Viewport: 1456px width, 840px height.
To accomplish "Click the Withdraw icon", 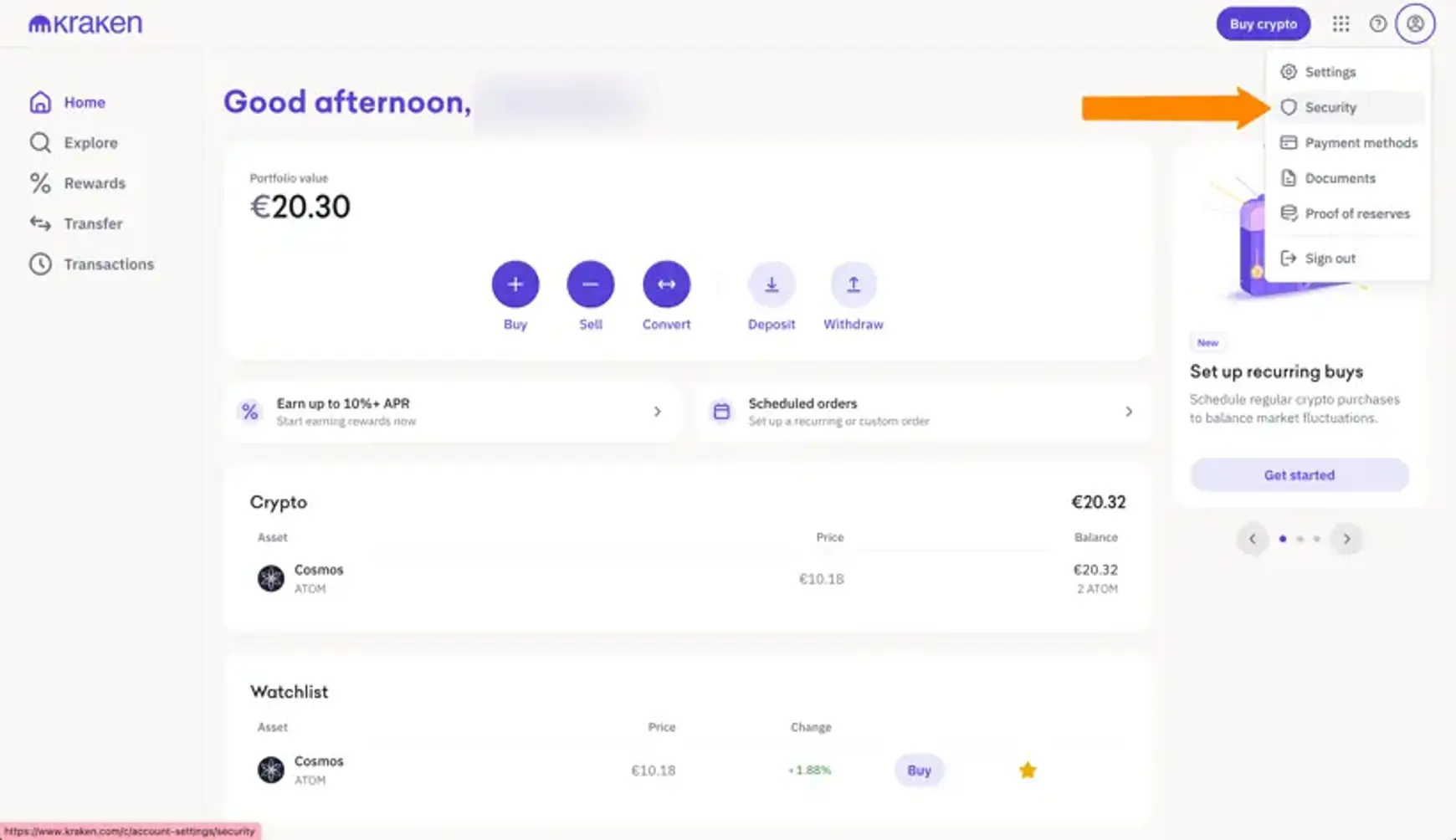I will pos(853,284).
